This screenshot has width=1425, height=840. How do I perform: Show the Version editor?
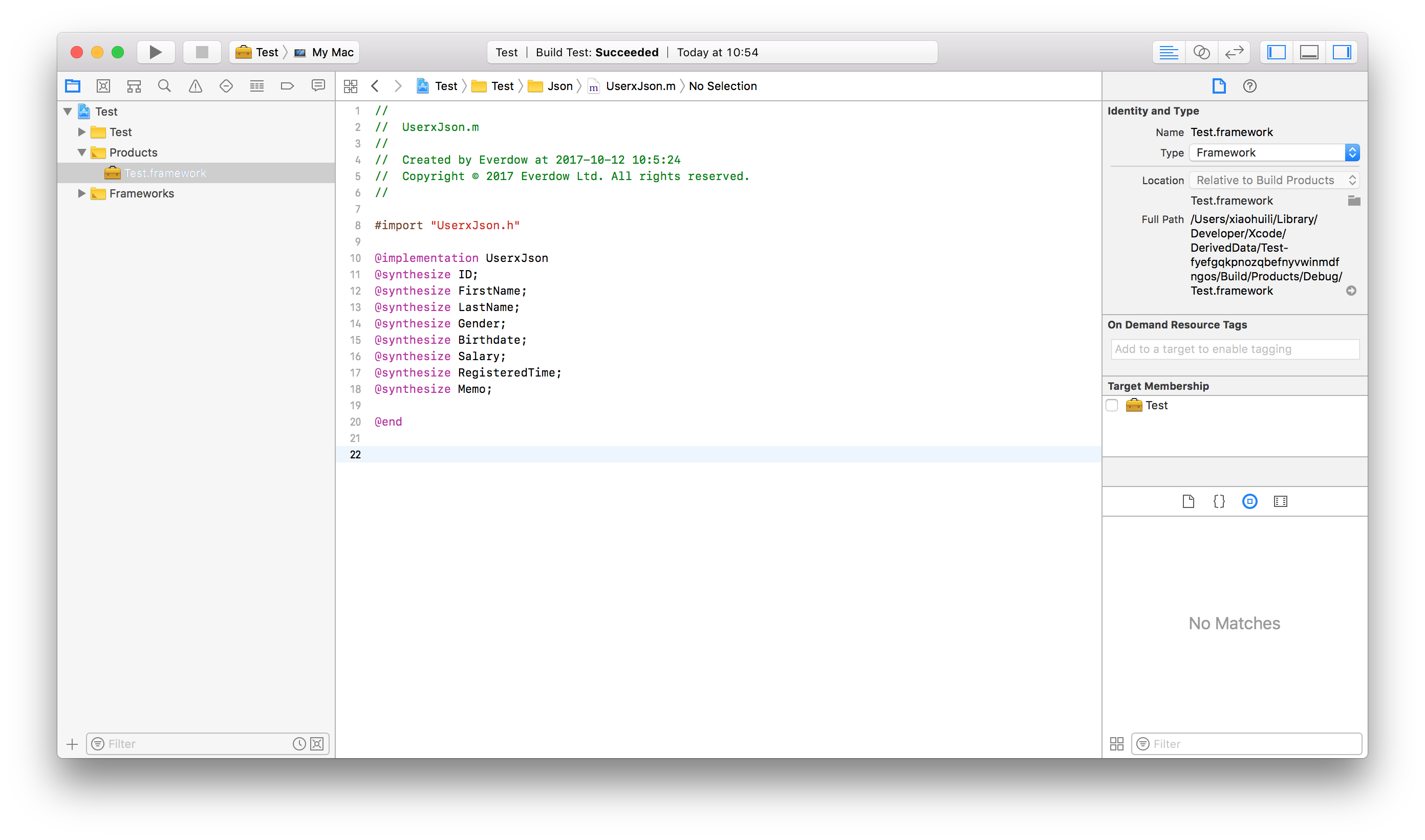pos(1234,52)
